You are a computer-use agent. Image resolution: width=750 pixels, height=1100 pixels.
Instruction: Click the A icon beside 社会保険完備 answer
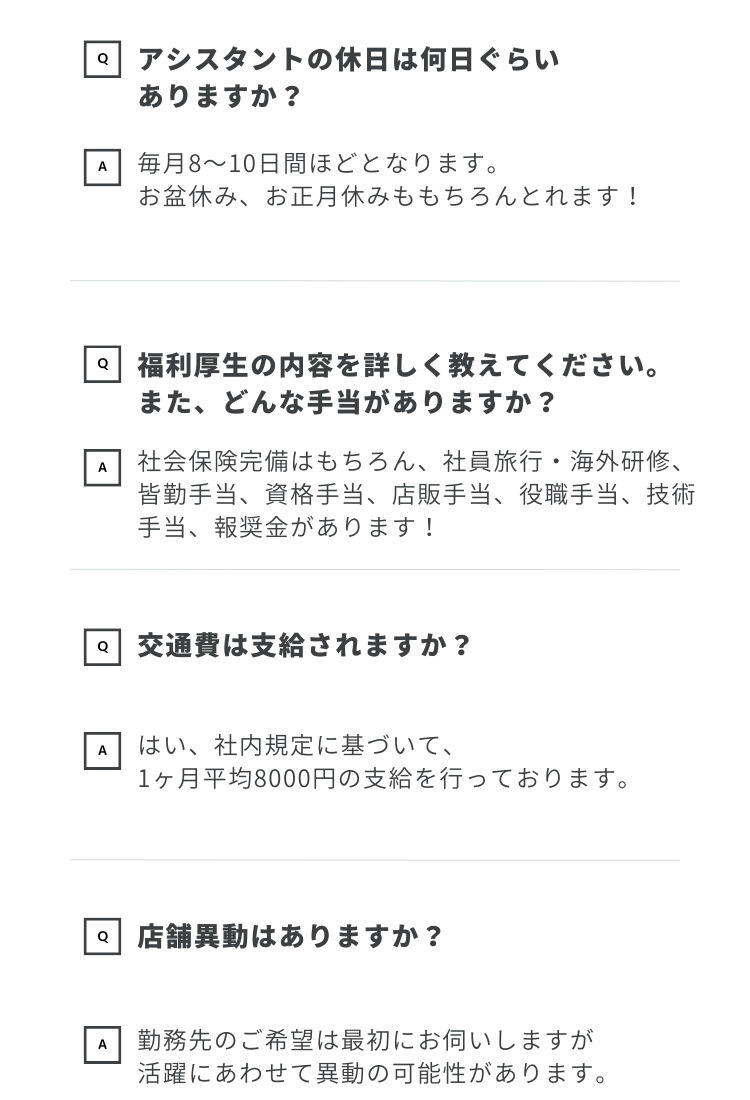pos(102,467)
